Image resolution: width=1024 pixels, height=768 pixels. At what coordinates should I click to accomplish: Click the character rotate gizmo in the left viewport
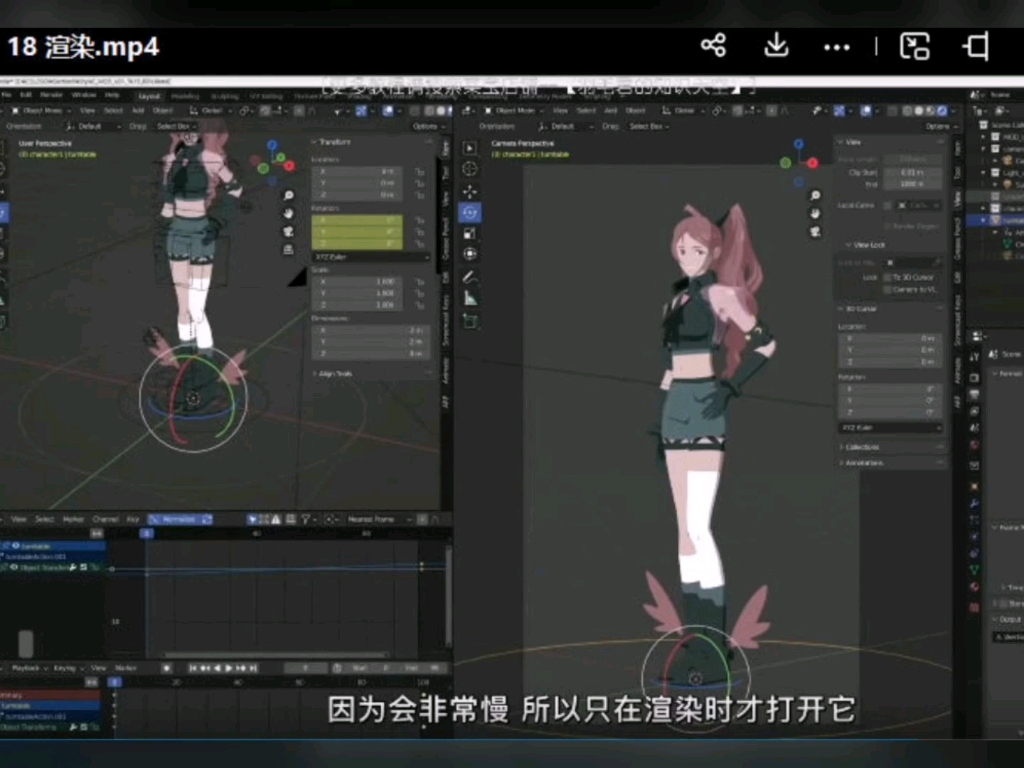click(x=193, y=398)
